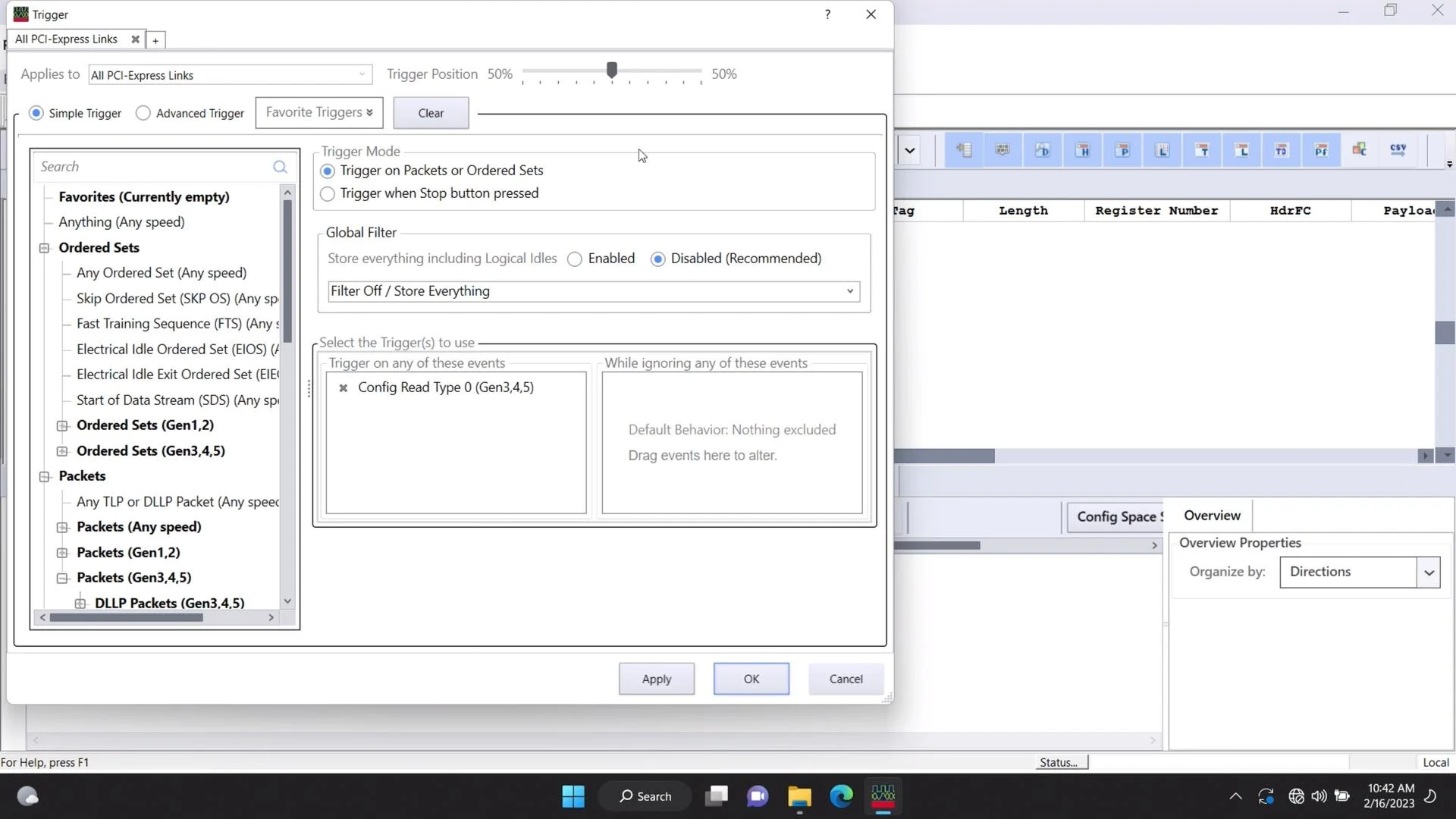The height and width of the screenshot is (819, 1456).
Task: Open the Windows Start menu
Action: click(573, 796)
